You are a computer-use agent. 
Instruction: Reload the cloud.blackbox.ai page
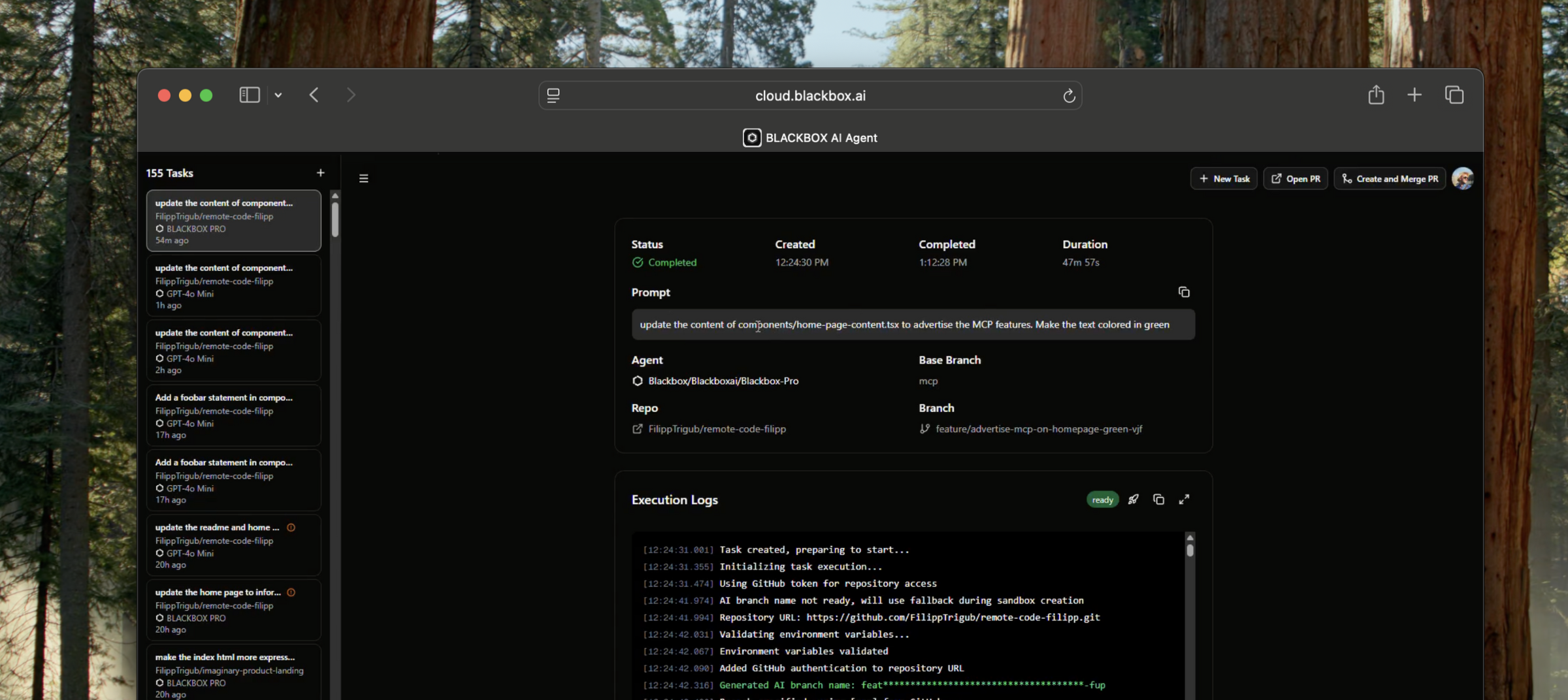point(1069,96)
